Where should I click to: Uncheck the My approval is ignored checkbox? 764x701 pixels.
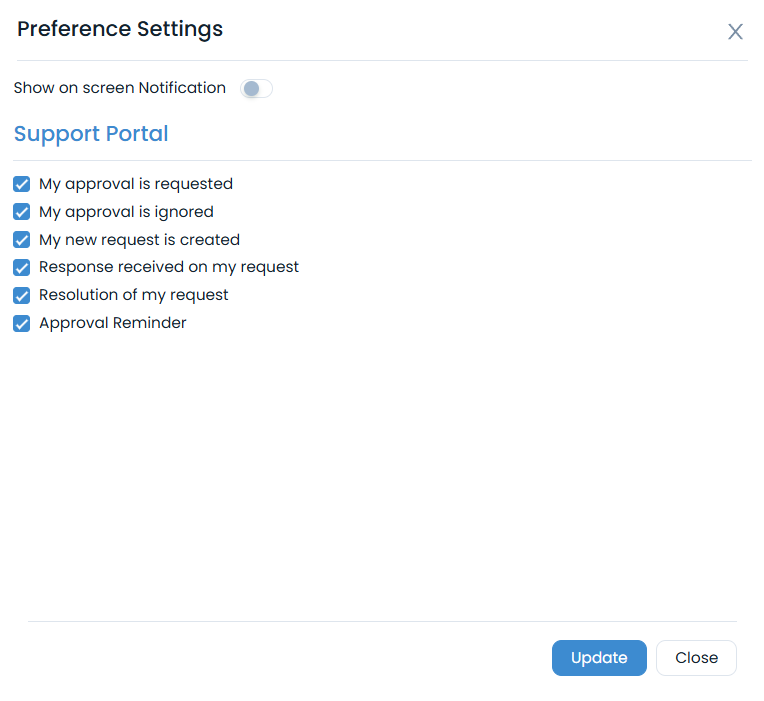(22, 212)
